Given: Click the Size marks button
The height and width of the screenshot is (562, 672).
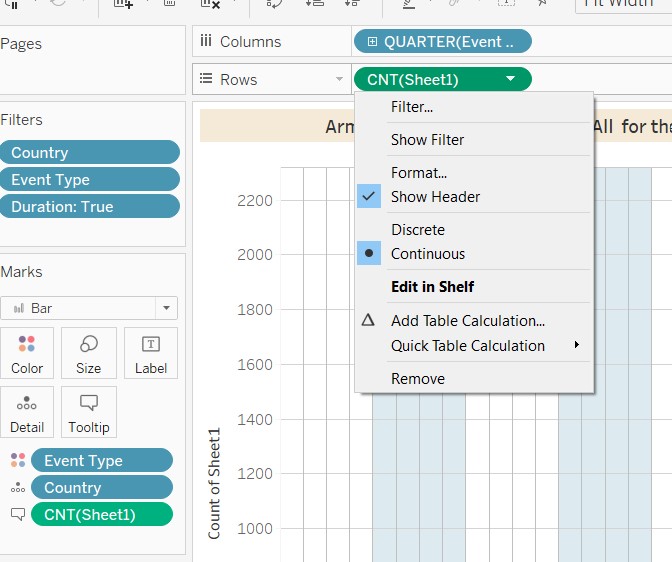Looking at the screenshot, I should click(88, 353).
